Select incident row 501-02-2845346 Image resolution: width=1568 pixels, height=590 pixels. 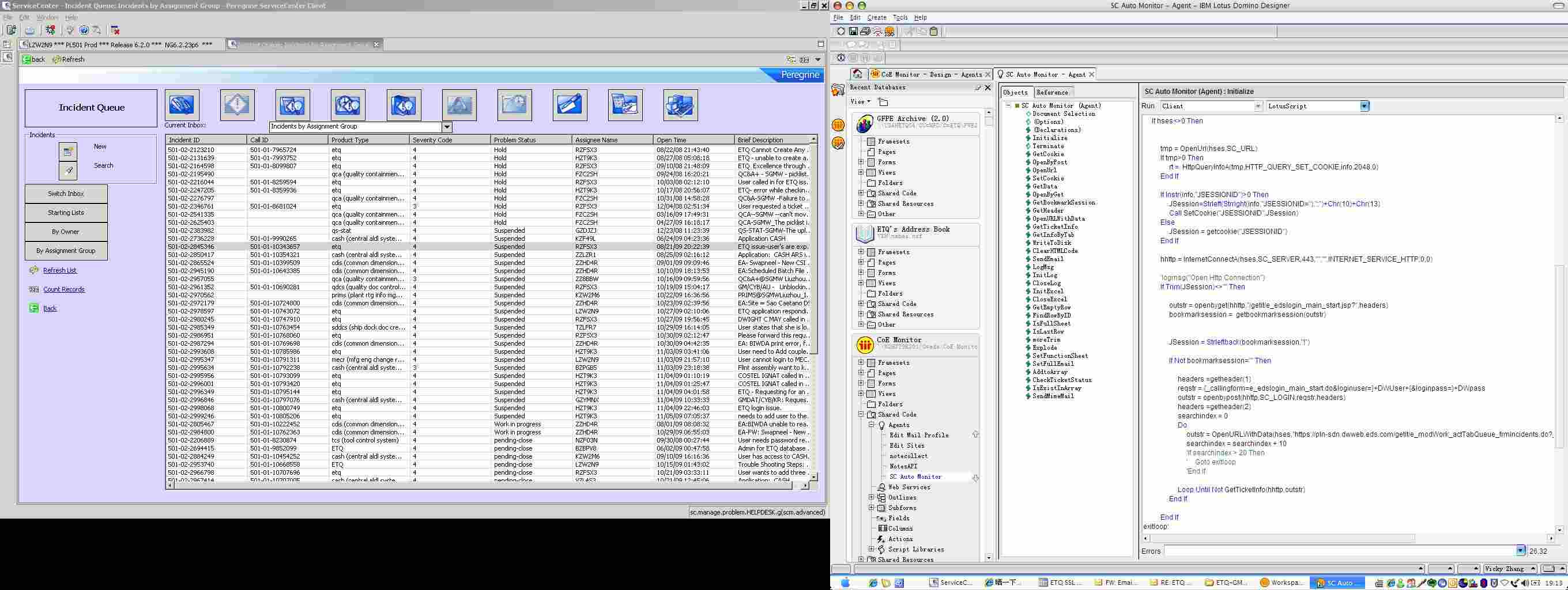pyautogui.click(x=488, y=247)
